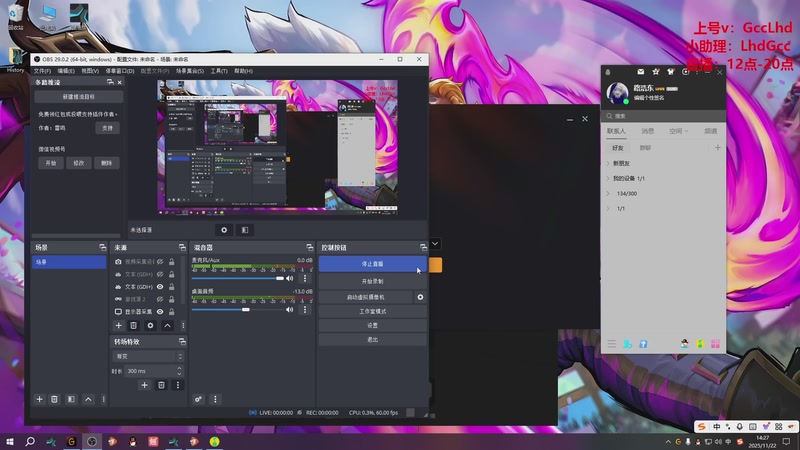Add a transition in 转场特效 panel
The height and width of the screenshot is (450, 800).
144,385
